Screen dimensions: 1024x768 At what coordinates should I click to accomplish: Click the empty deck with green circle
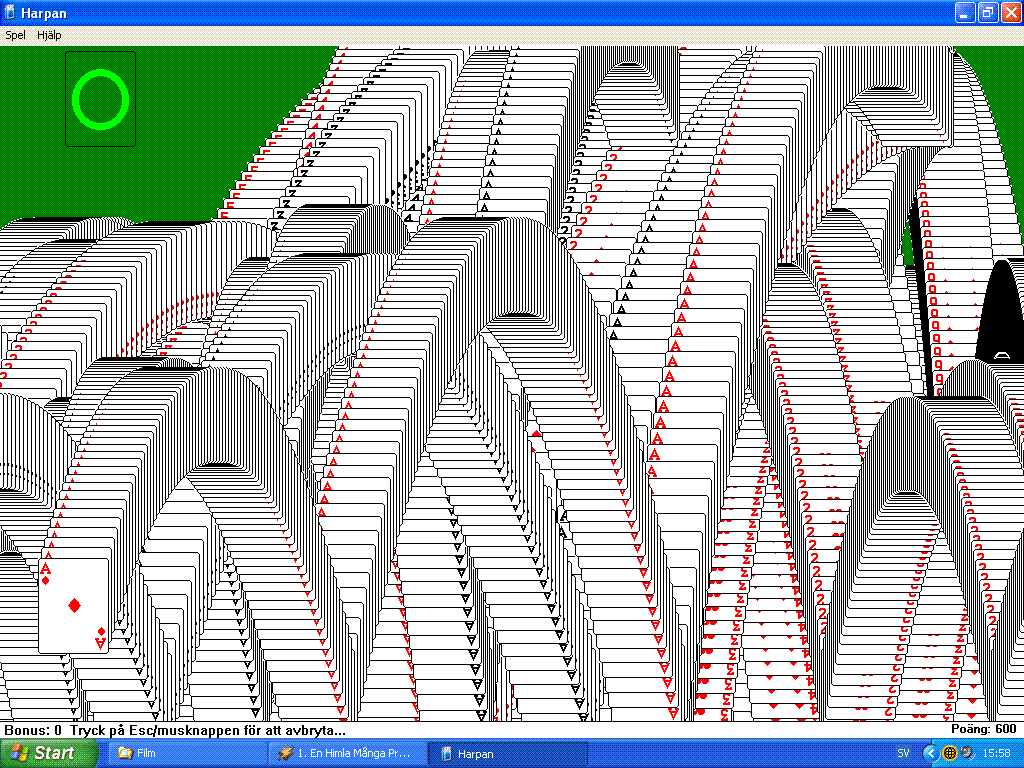click(100, 99)
